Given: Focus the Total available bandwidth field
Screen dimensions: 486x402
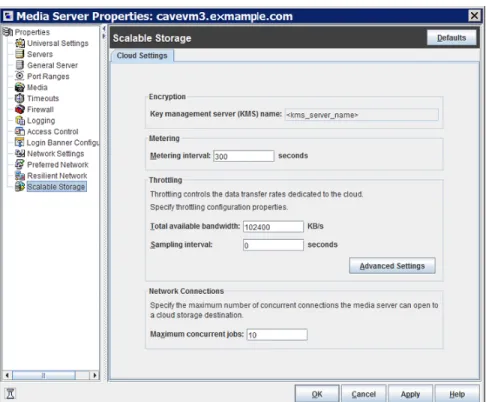Looking at the screenshot, I should pos(273,227).
